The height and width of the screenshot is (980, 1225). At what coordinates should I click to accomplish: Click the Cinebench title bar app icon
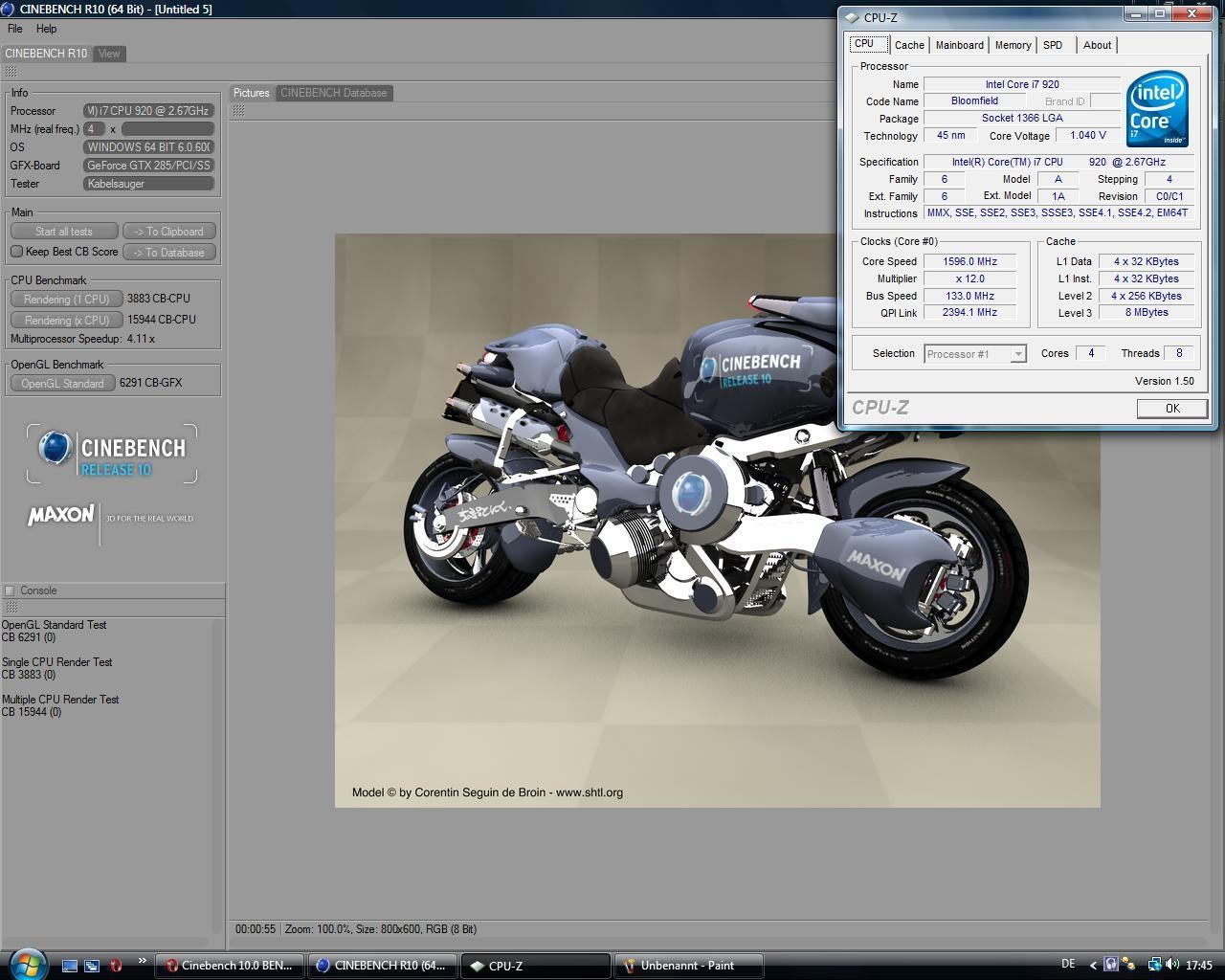pyautogui.click(x=10, y=9)
